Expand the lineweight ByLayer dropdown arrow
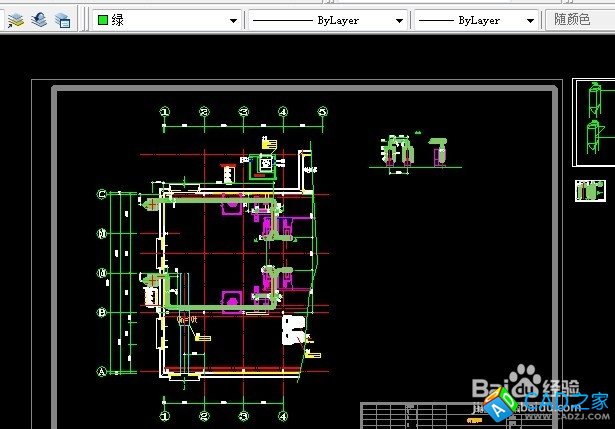The height and width of the screenshot is (429, 615). (x=530, y=20)
